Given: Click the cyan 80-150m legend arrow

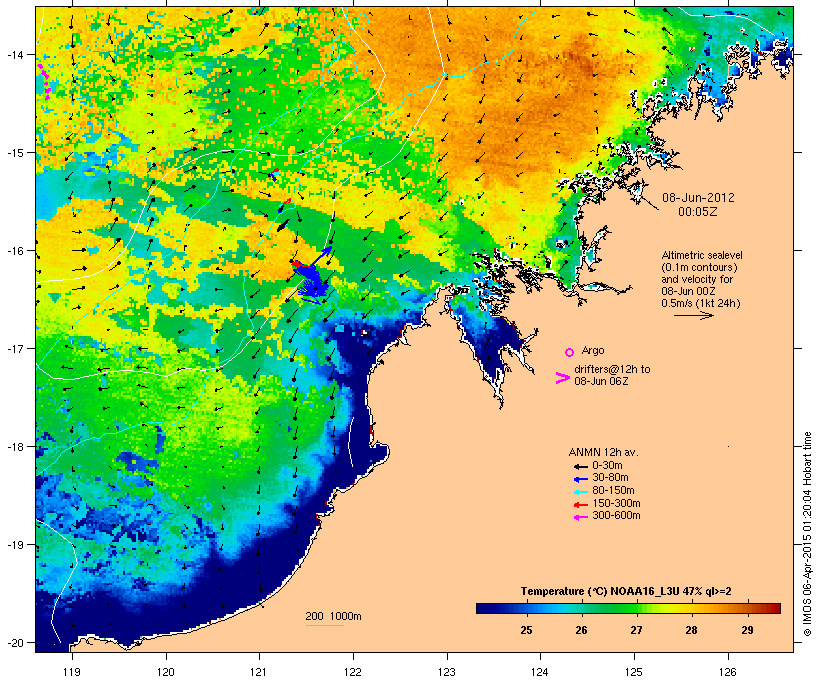Looking at the screenshot, I should [x=580, y=492].
